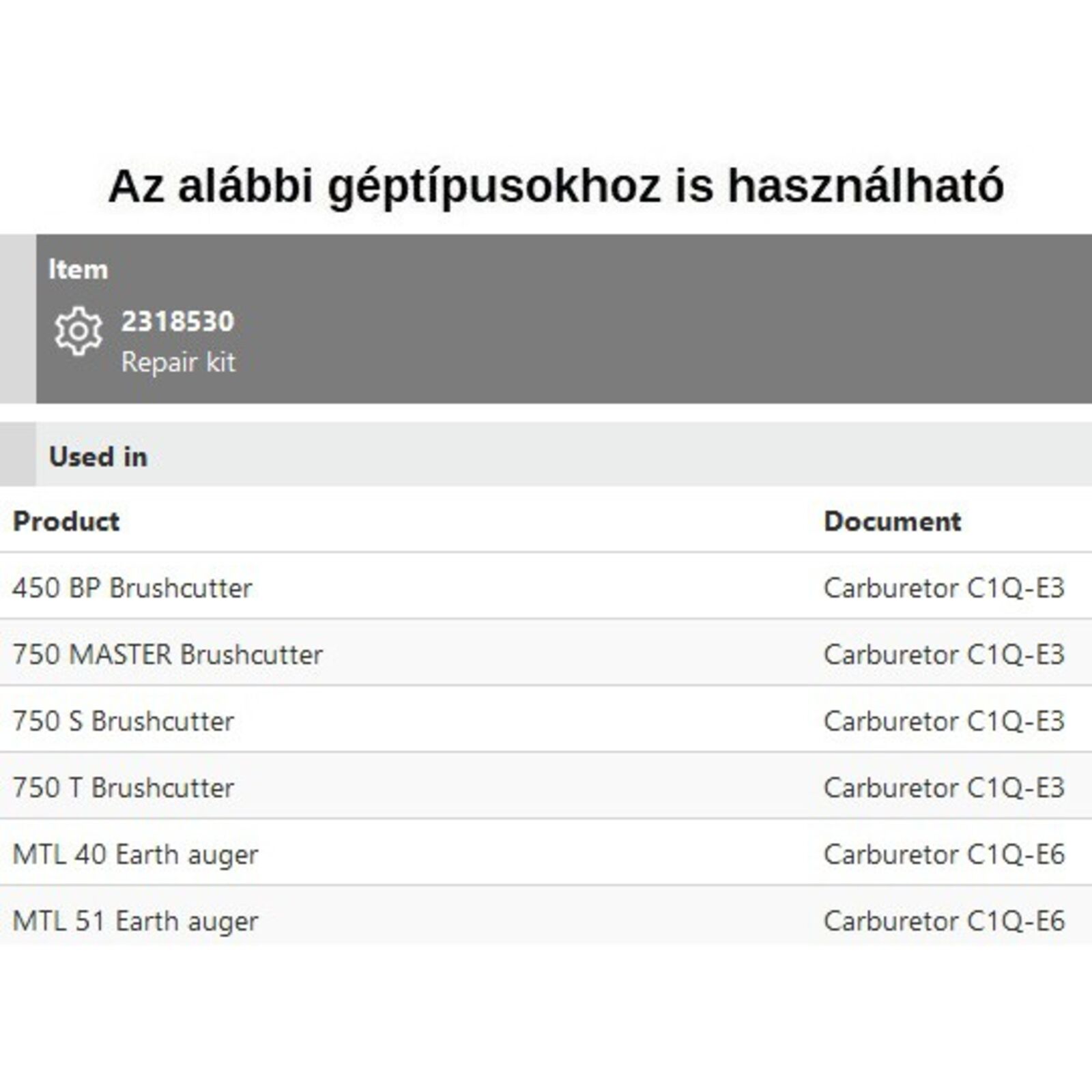
Task: Open Carburetor C1Q-E3 document for 450 BP
Action: [x=944, y=588]
